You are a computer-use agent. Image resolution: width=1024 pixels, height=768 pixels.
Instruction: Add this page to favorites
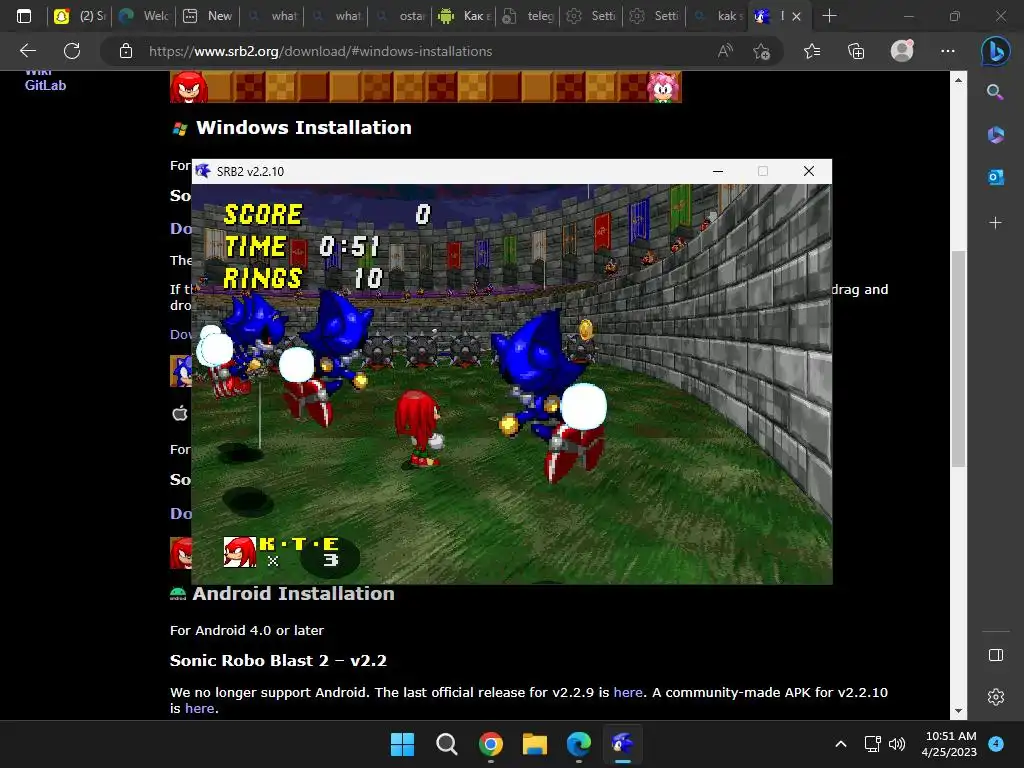click(x=761, y=51)
